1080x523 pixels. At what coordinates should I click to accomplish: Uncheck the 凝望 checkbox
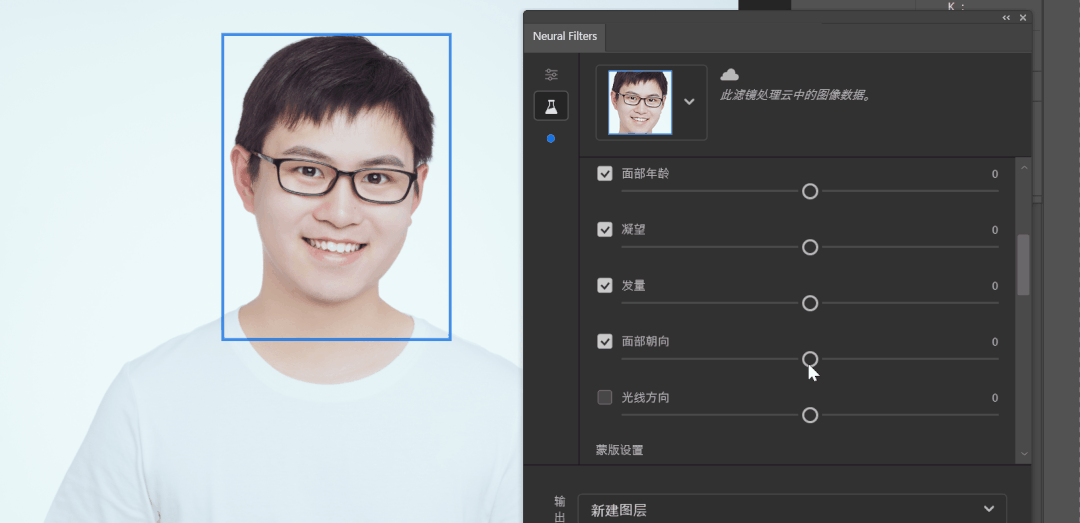605,229
